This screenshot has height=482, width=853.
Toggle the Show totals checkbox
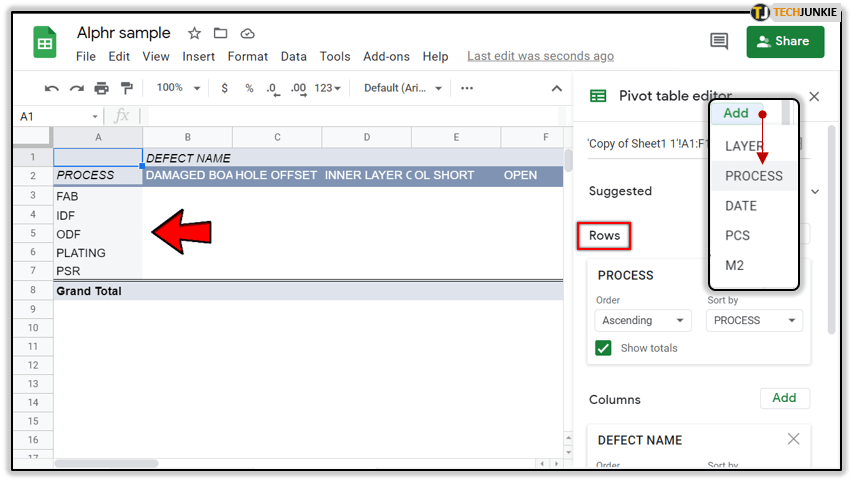tap(603, 348)
